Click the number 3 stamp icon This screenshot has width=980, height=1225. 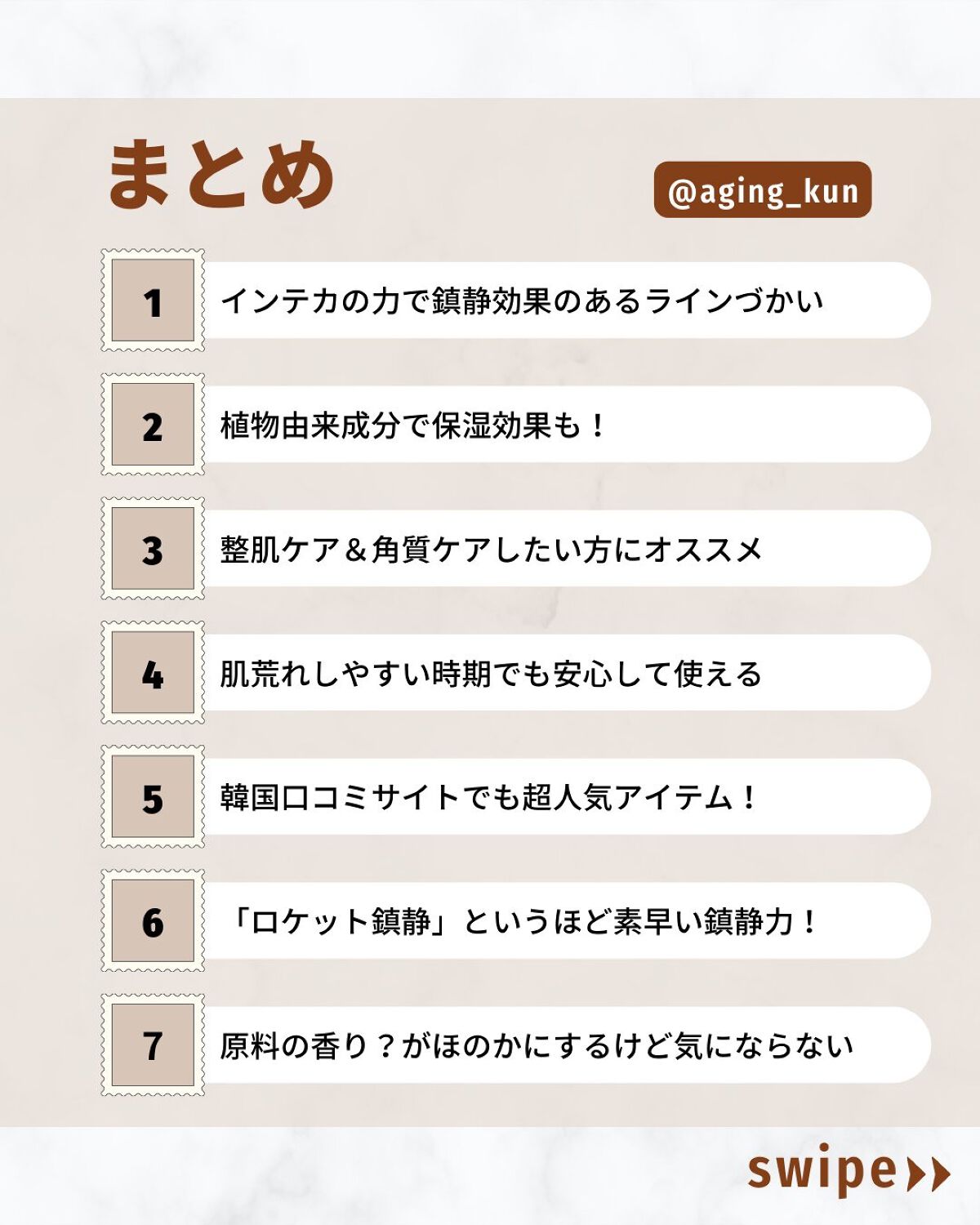click(153, 549)
